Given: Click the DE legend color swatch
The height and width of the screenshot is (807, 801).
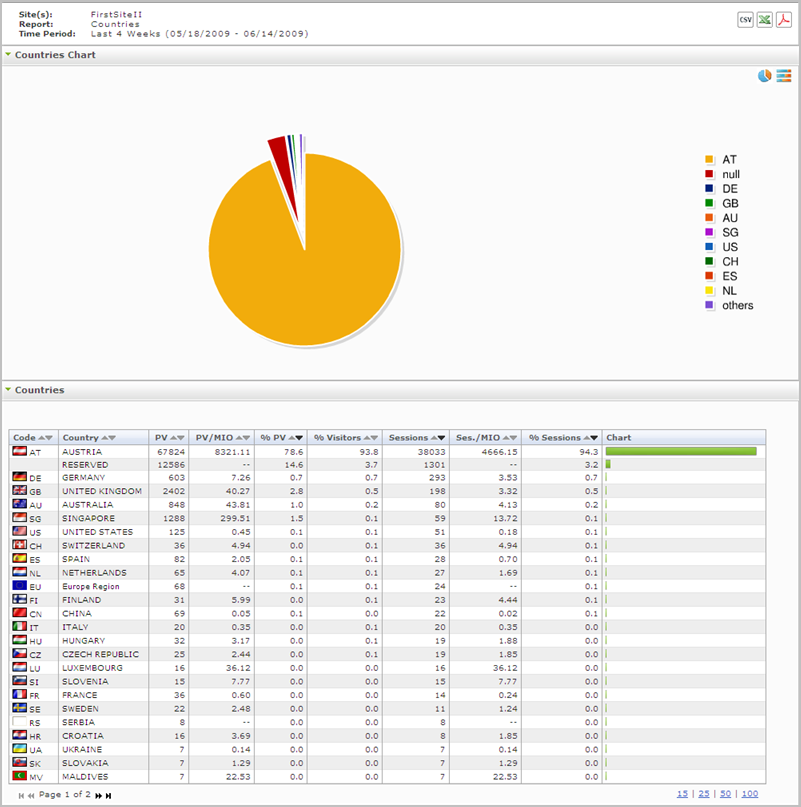Looking at the screenshot, I should [x=709, y=188].
